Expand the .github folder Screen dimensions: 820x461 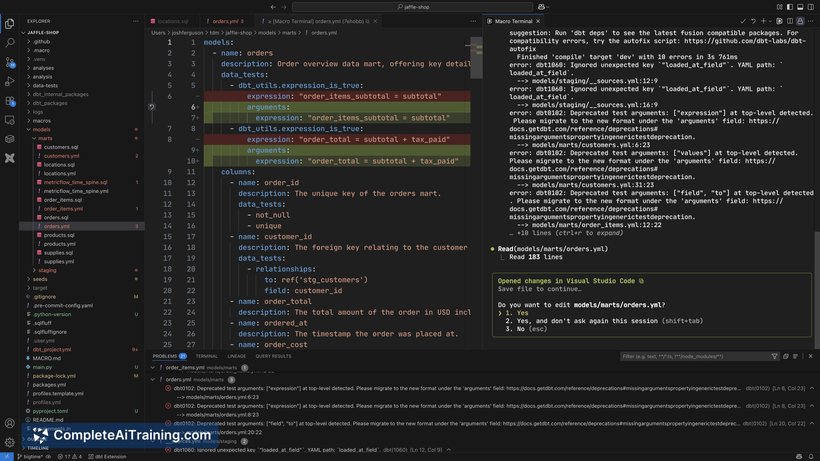pos(41,42)
